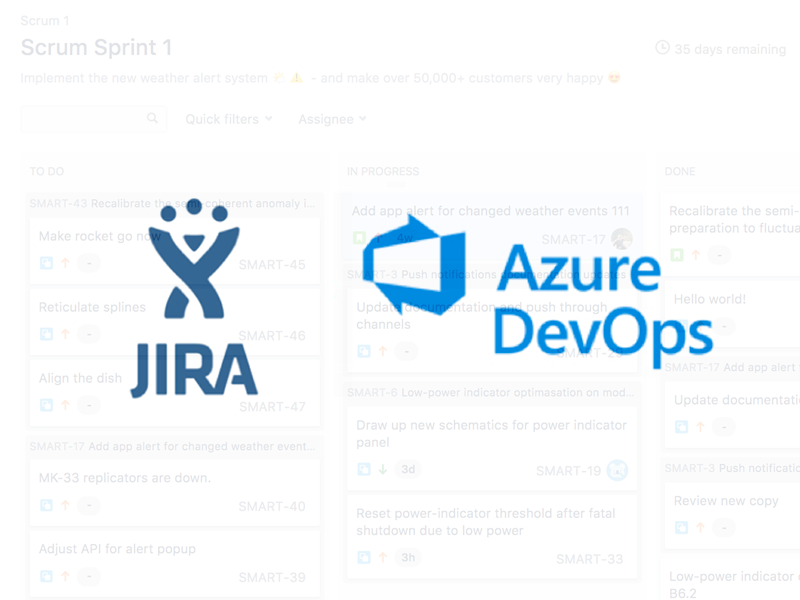Click the priority arrow on Align the dish
This screenshot has width=800, height=600.
(65, 406)
